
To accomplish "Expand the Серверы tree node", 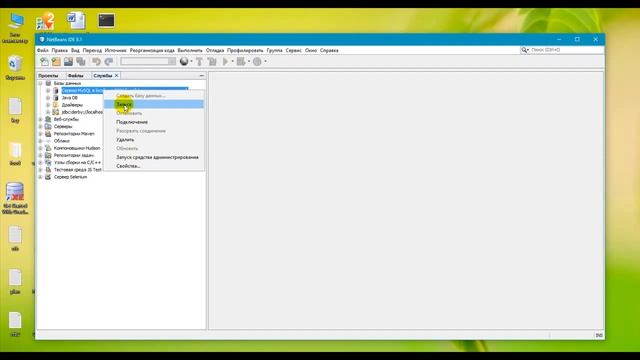I will pos(40,127).
